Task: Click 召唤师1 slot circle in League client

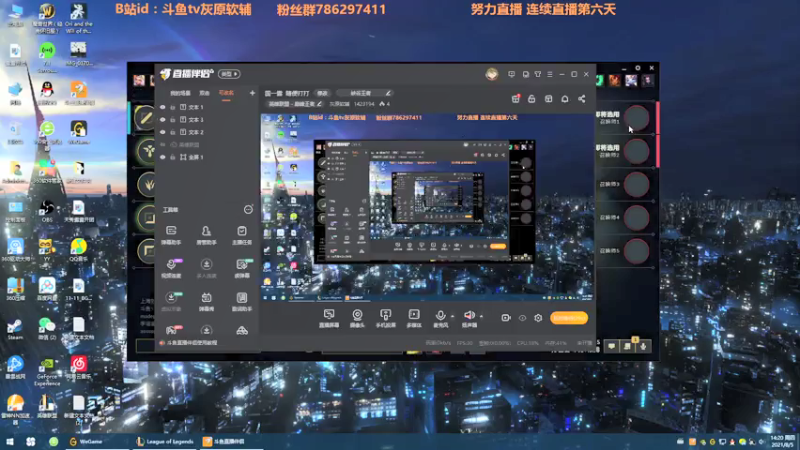Action: [637, 118]
